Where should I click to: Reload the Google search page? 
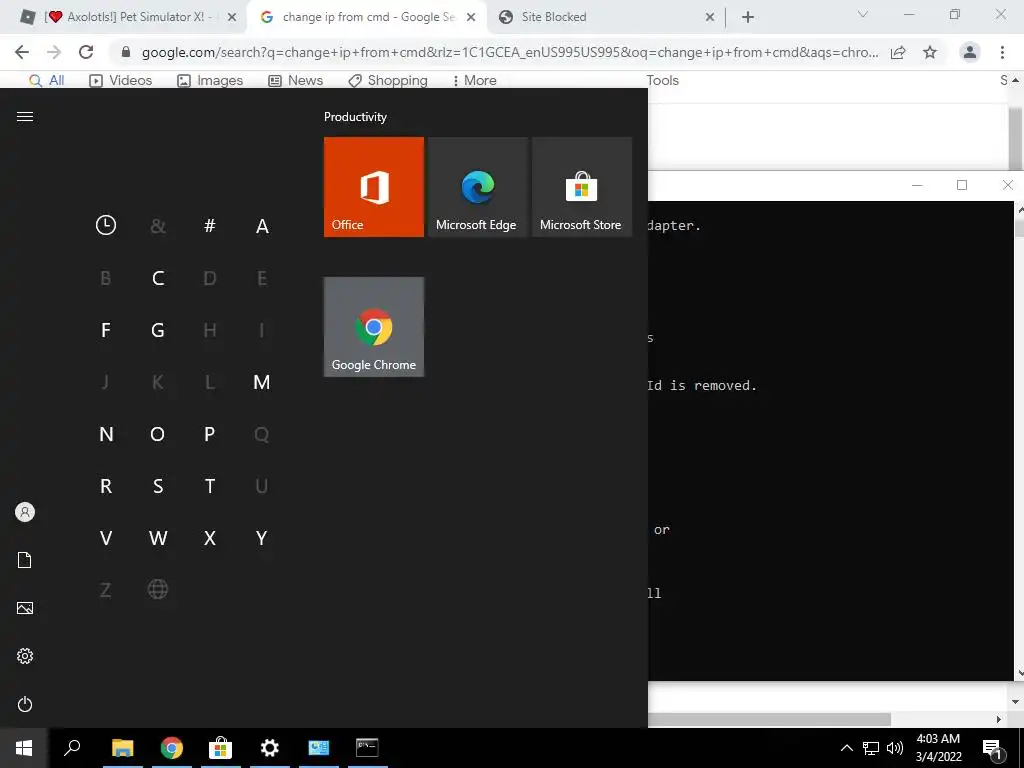pos(86,52)
